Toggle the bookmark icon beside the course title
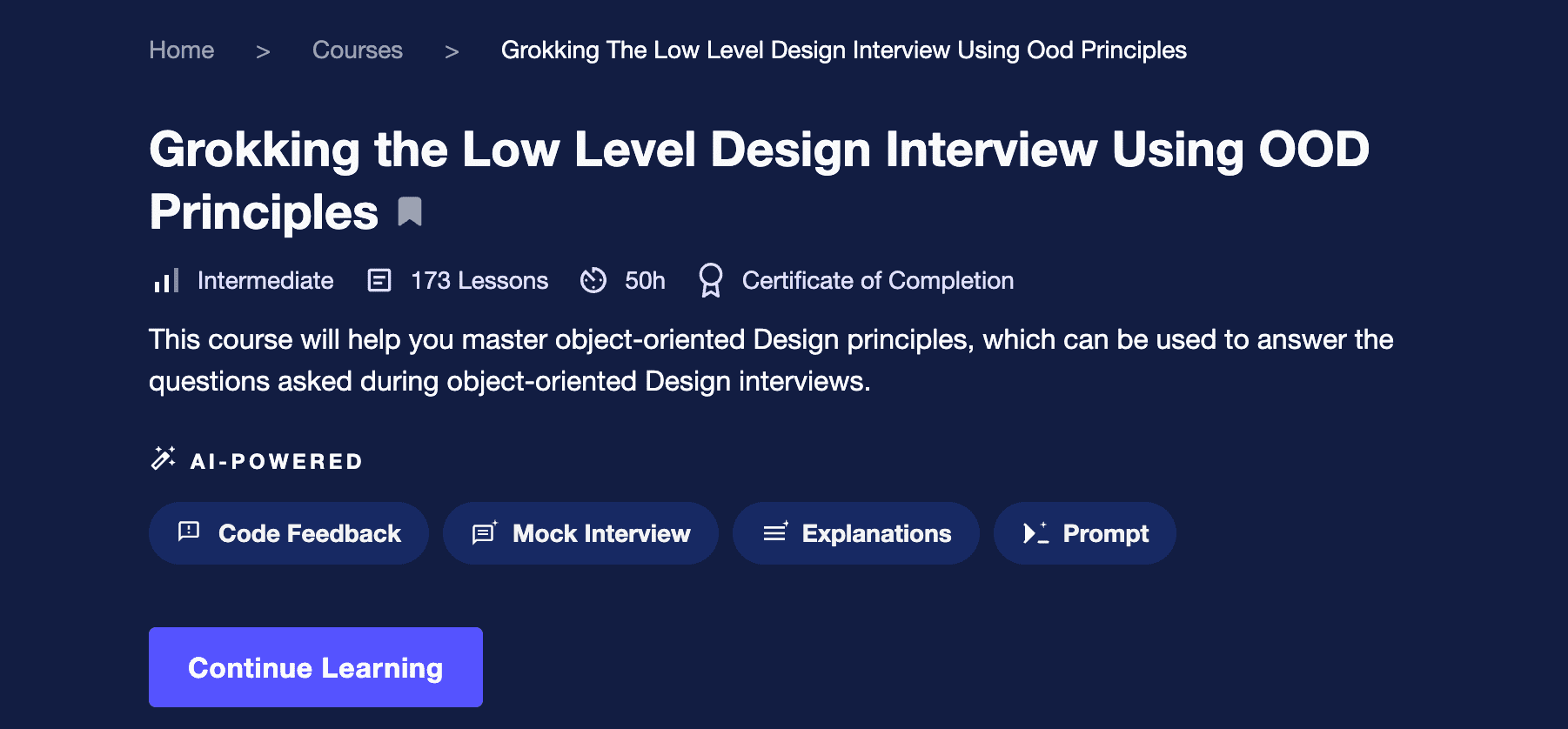The width and height of the screenshot is (1568, 729). point(410,211)
